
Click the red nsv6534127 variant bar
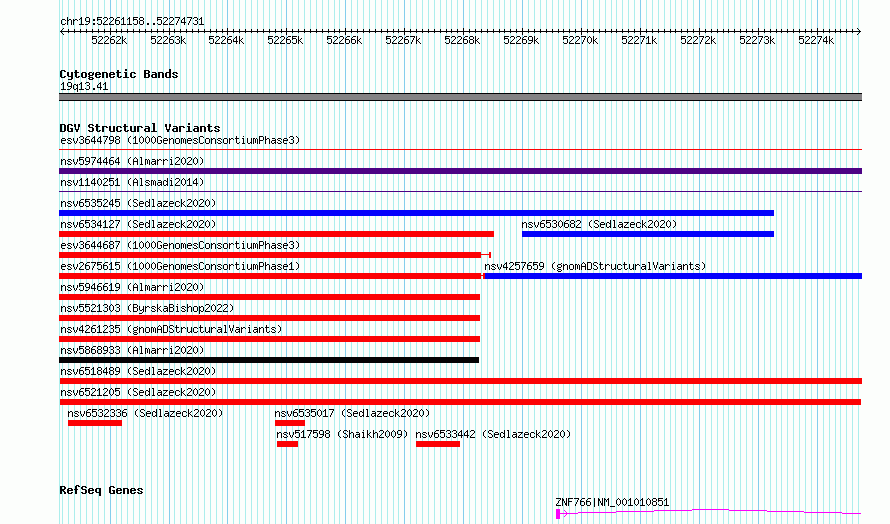pos(276,234)
